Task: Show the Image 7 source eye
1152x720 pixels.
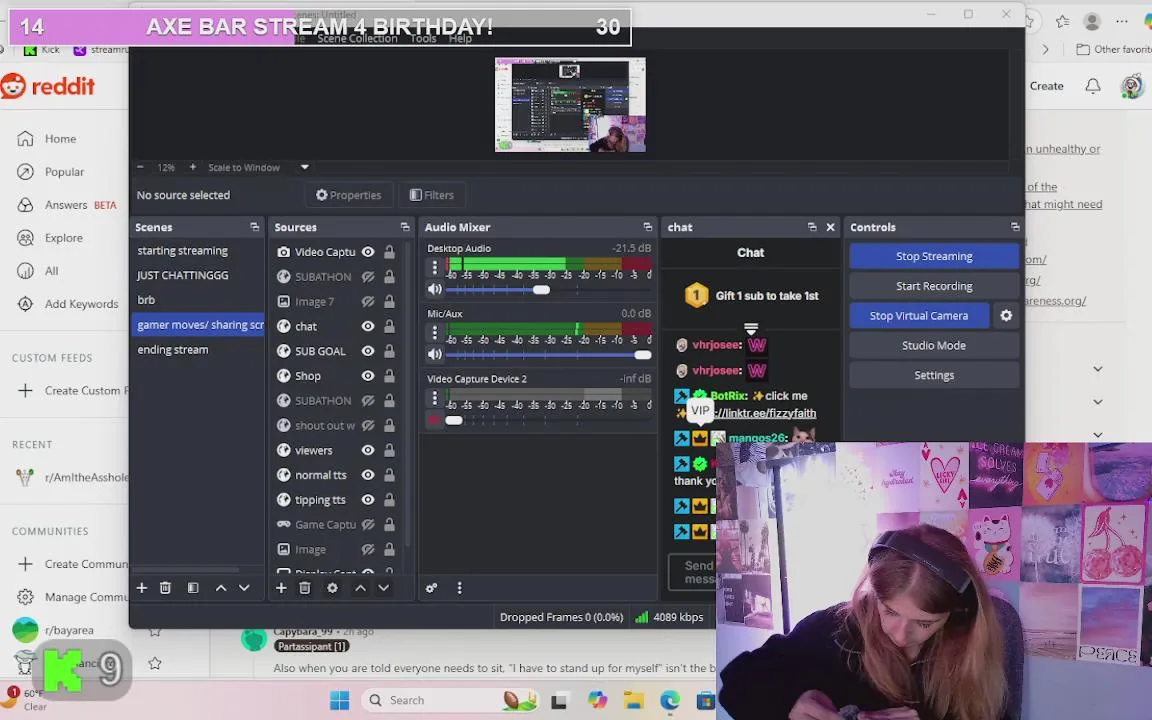Action: (368, 301)
